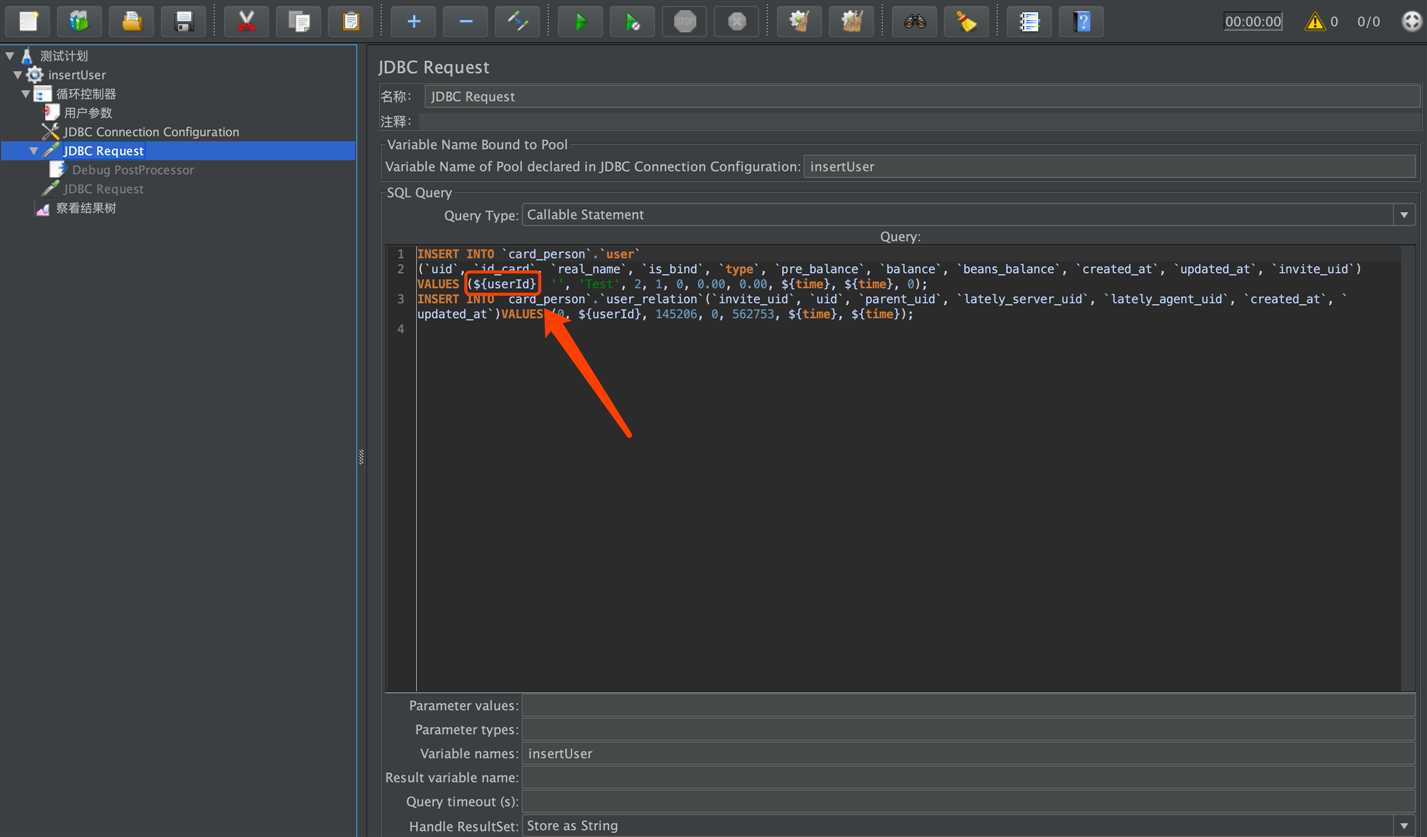The width and height of the screenshot is (1427, 837).
Task: Collapse the selected JDBC Request node
Action: tap(34, 151)
